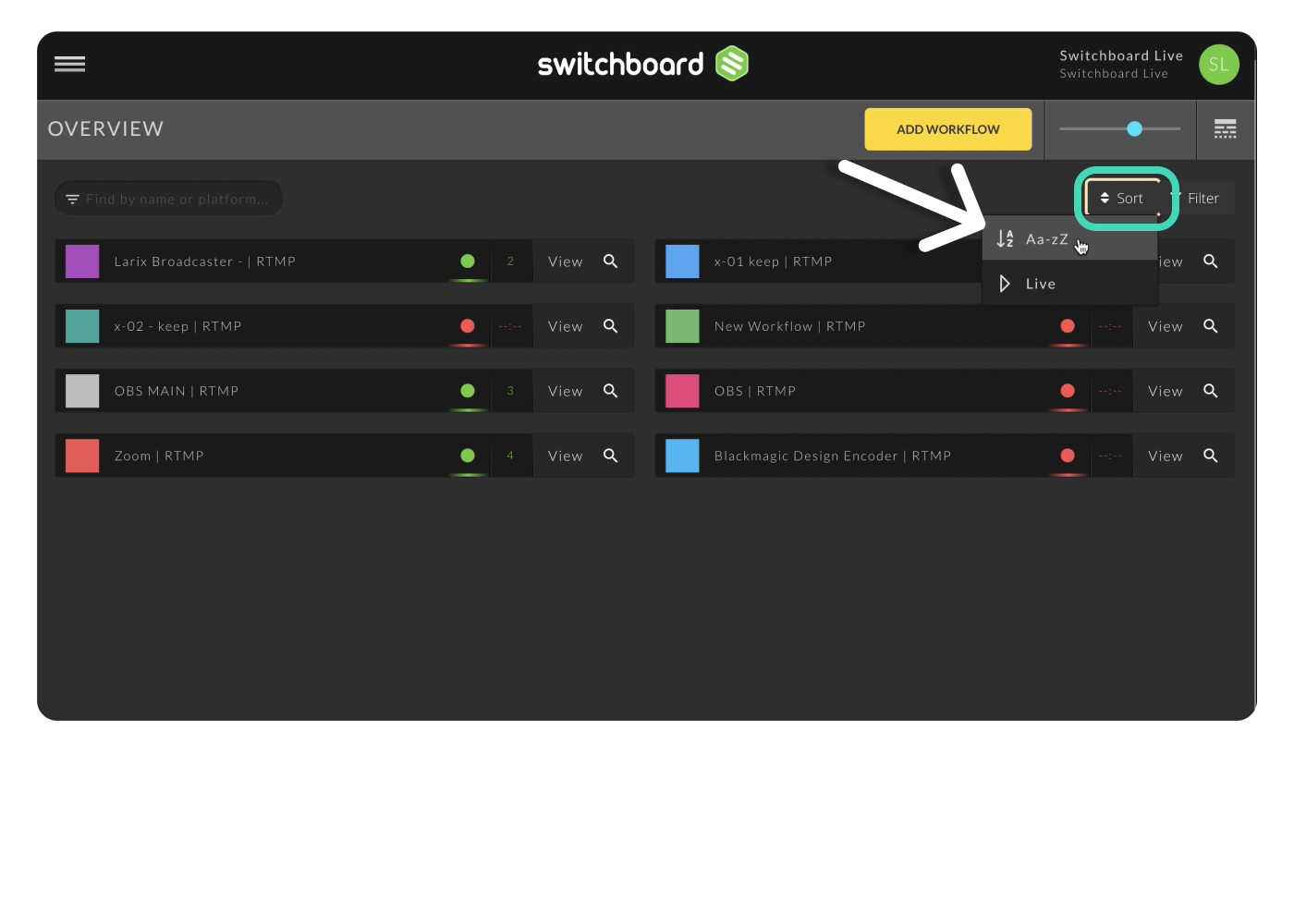Screen dimensions: 1294x924
Task: Click the card size slider handle
Action: coord(1134,129)
